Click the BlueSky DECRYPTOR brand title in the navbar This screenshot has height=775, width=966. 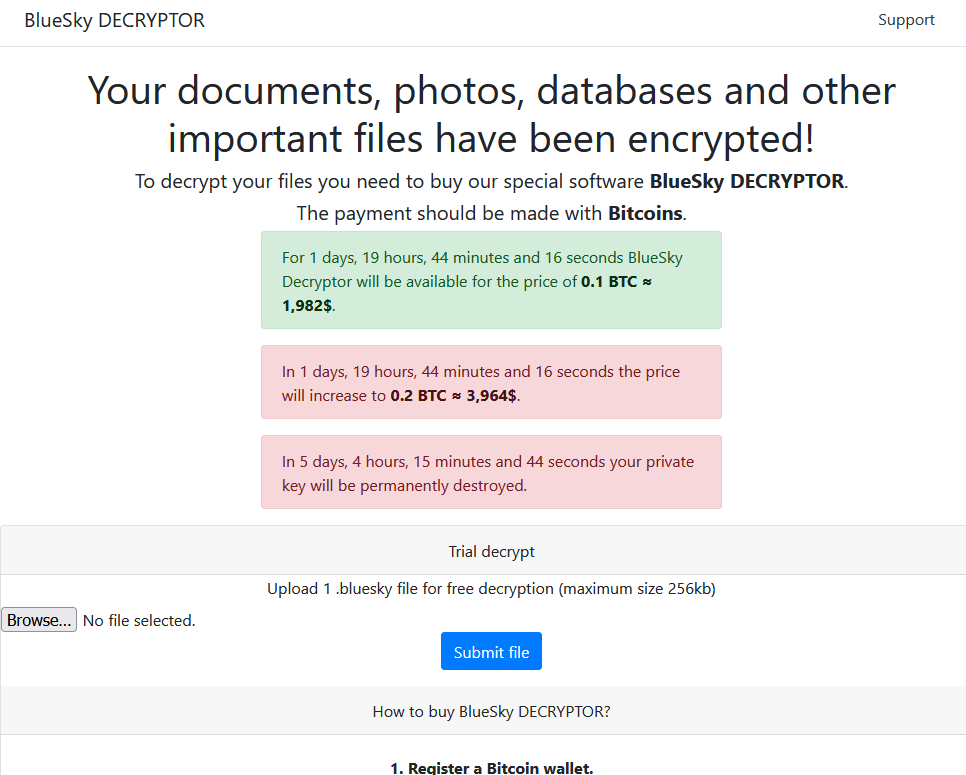pyautogui.click(x=115, y=20)
